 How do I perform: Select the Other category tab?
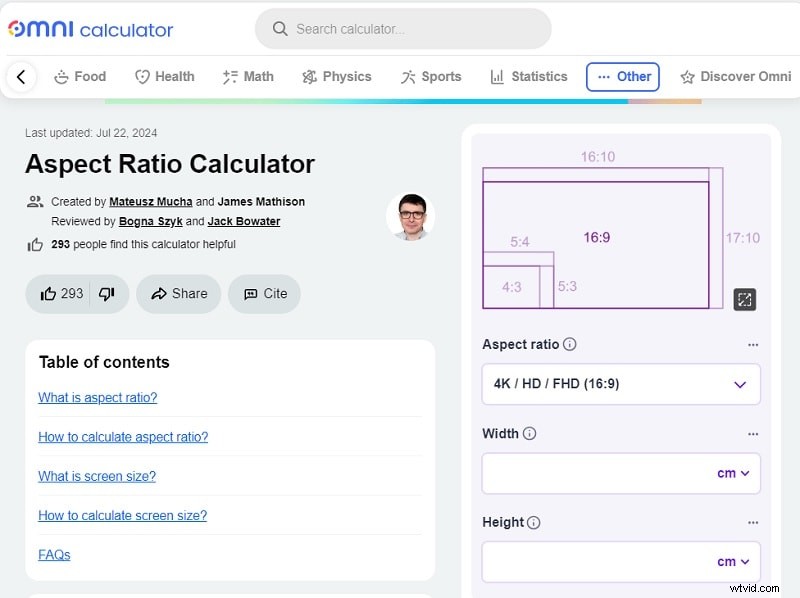click(x=622, y=77)
